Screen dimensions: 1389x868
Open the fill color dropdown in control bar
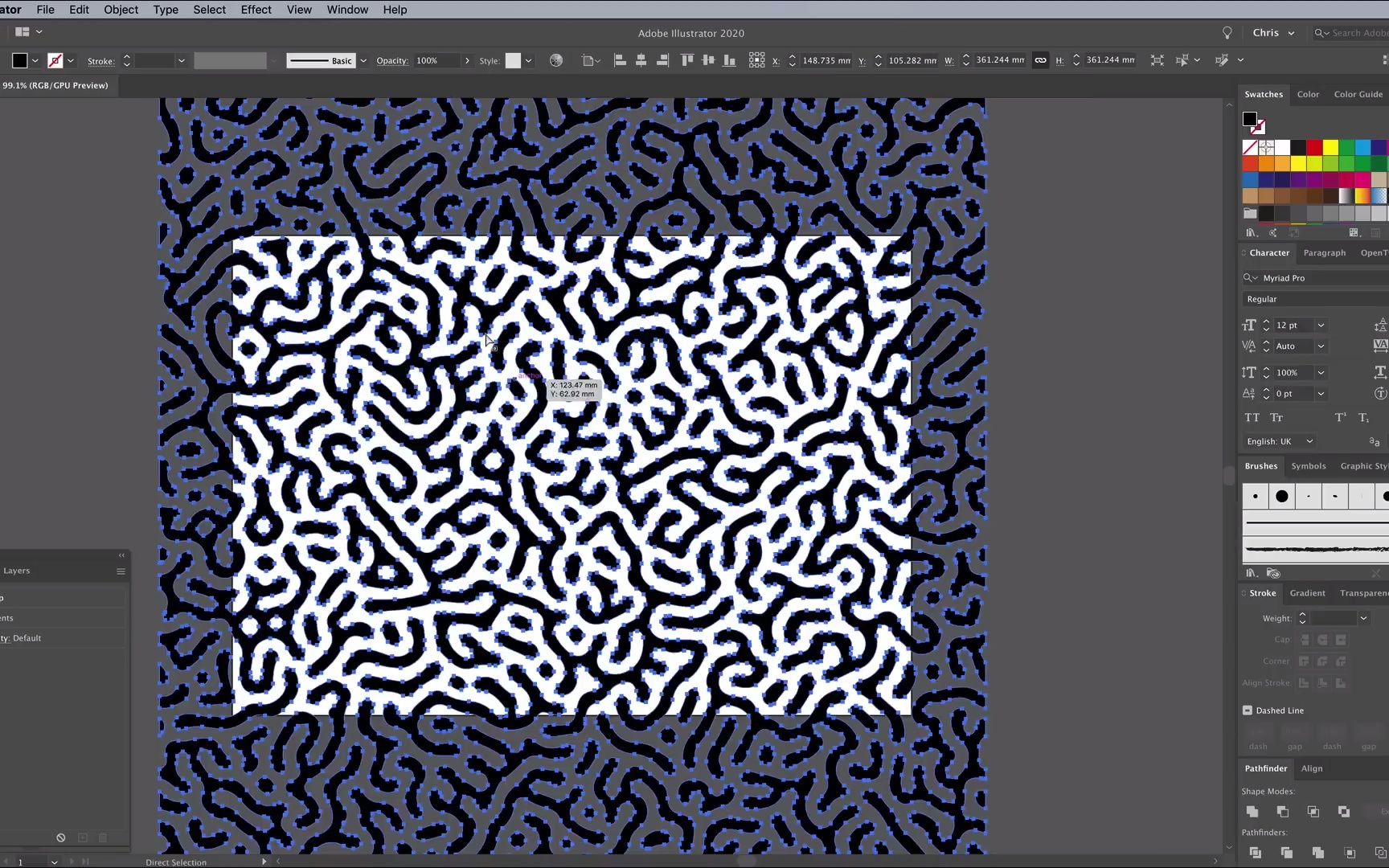pyautogui.click(x=35, y=61)
